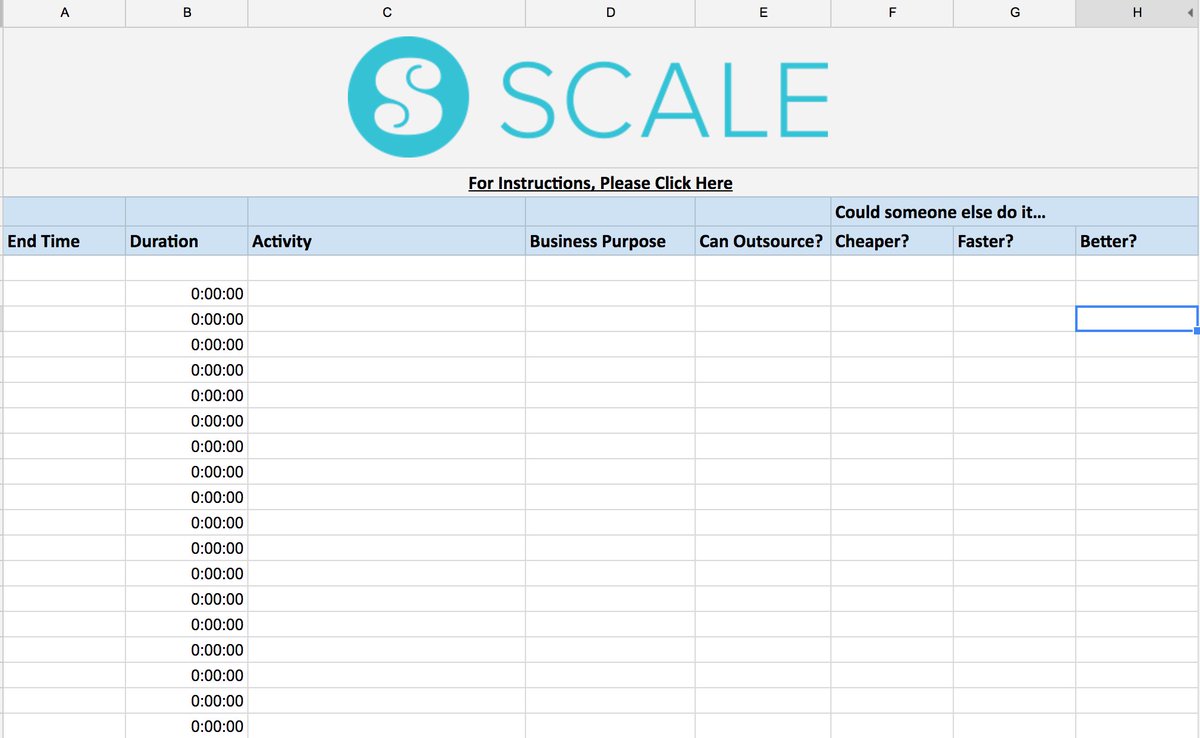Viewport: 1200px width, 738px height.
Task: Click the 'Better?' header cell
Action: coord(1137,241)
